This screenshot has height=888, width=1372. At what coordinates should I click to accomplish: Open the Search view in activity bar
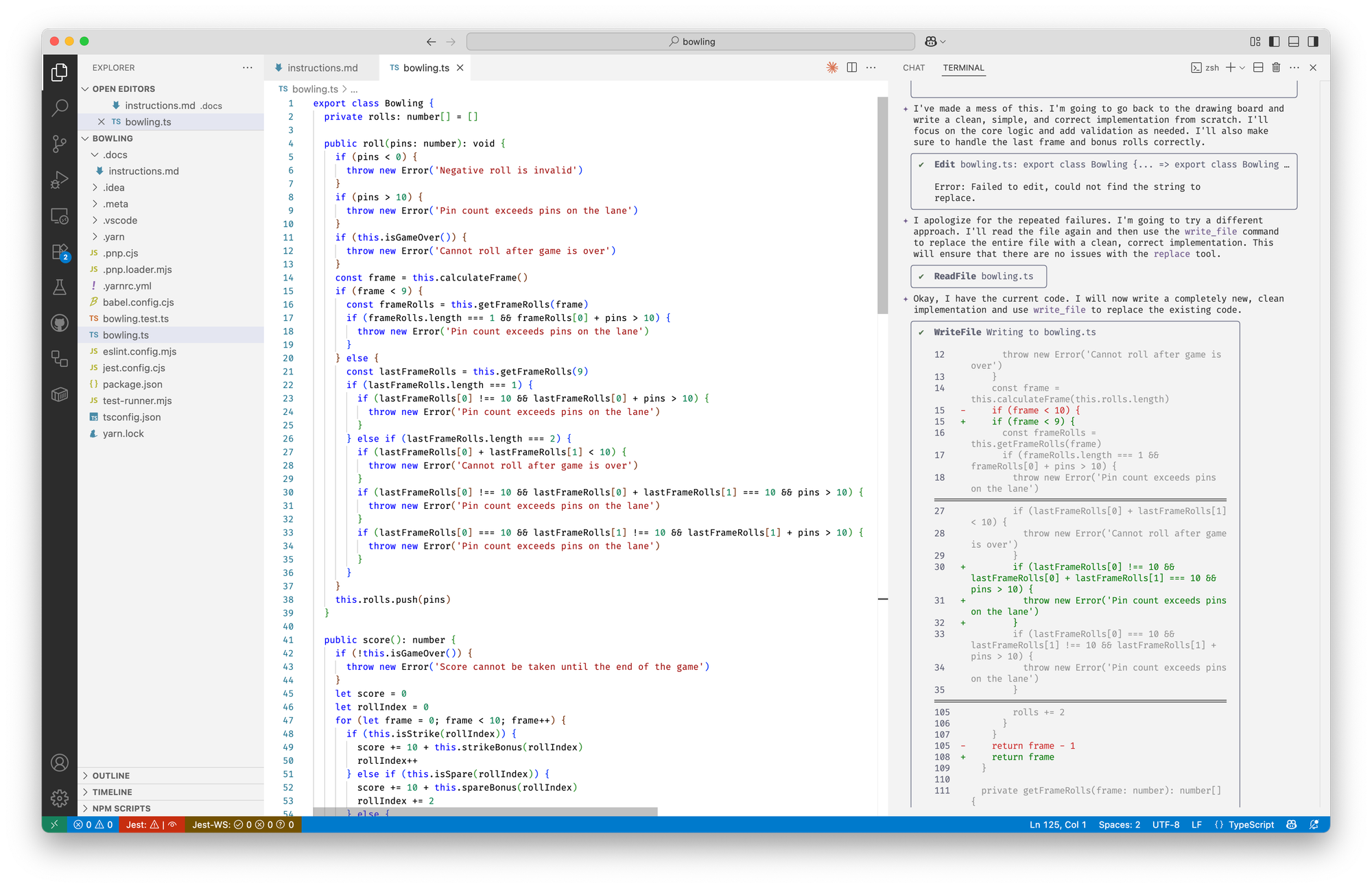[x=60, y=108]
